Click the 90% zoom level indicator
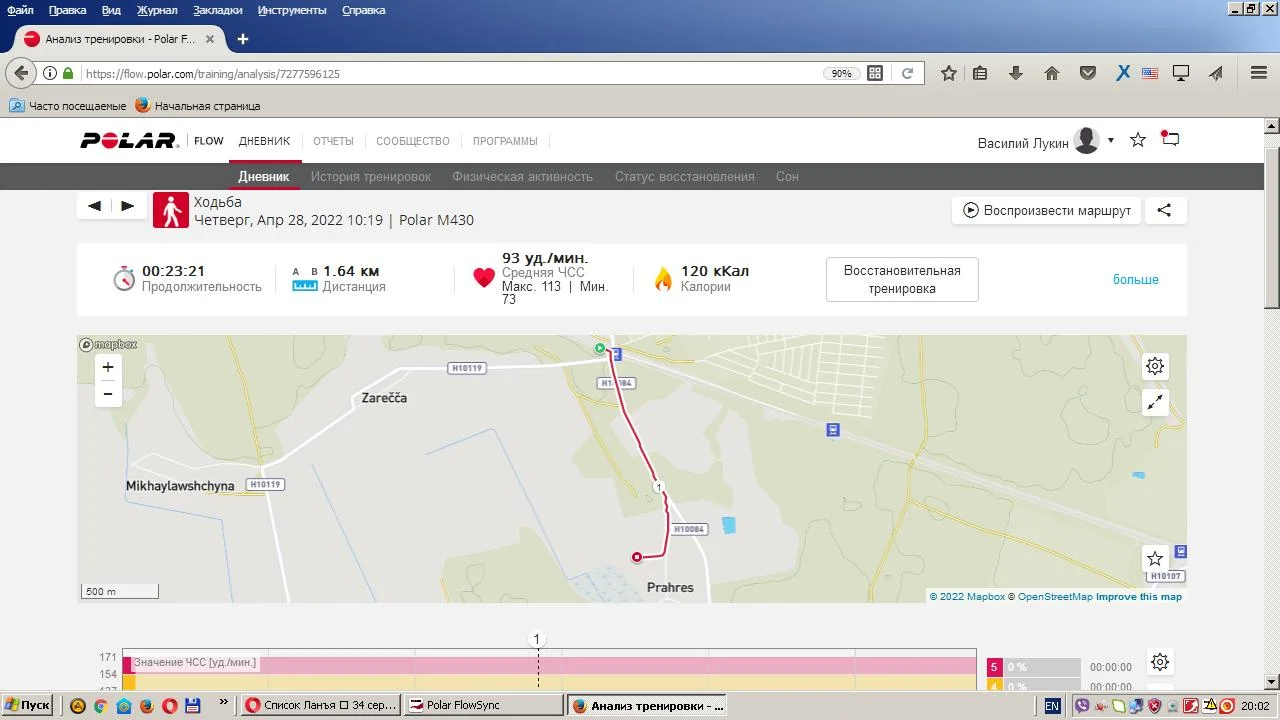1280x720 pixels. click(x=841, y=73)
